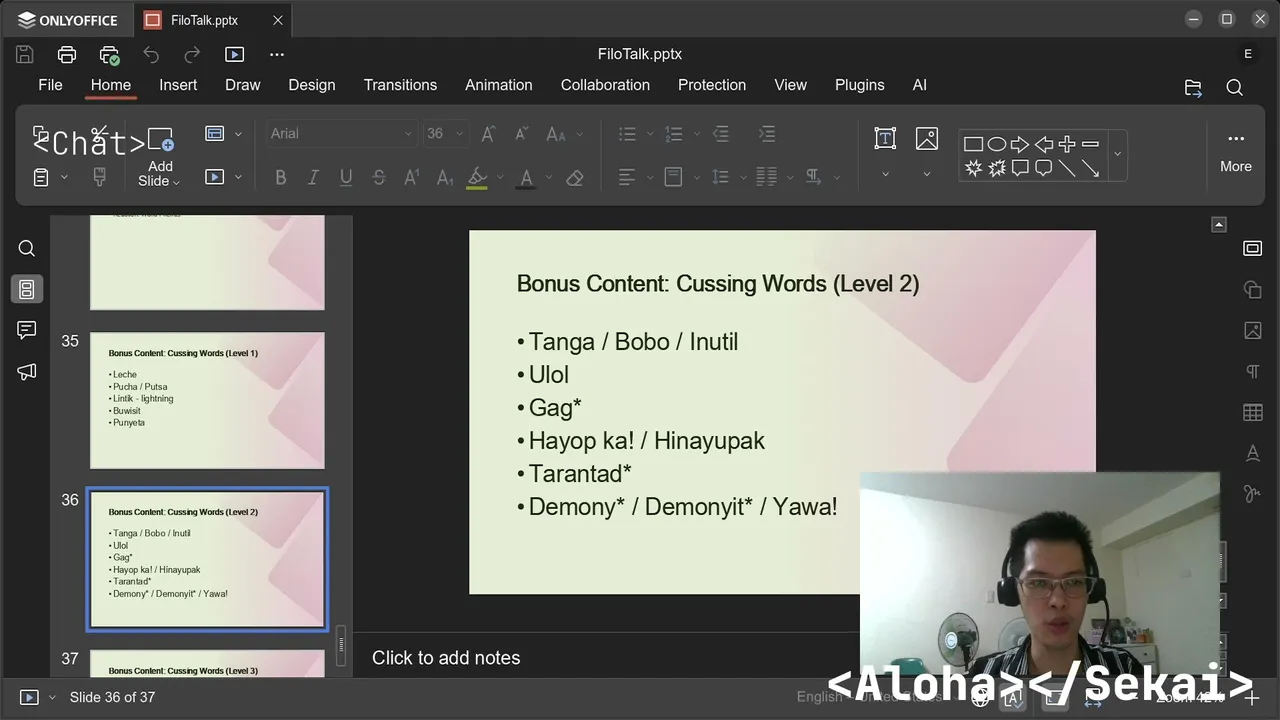
Task: Click the Add Slide label with arrow
Action: [160, 174]
